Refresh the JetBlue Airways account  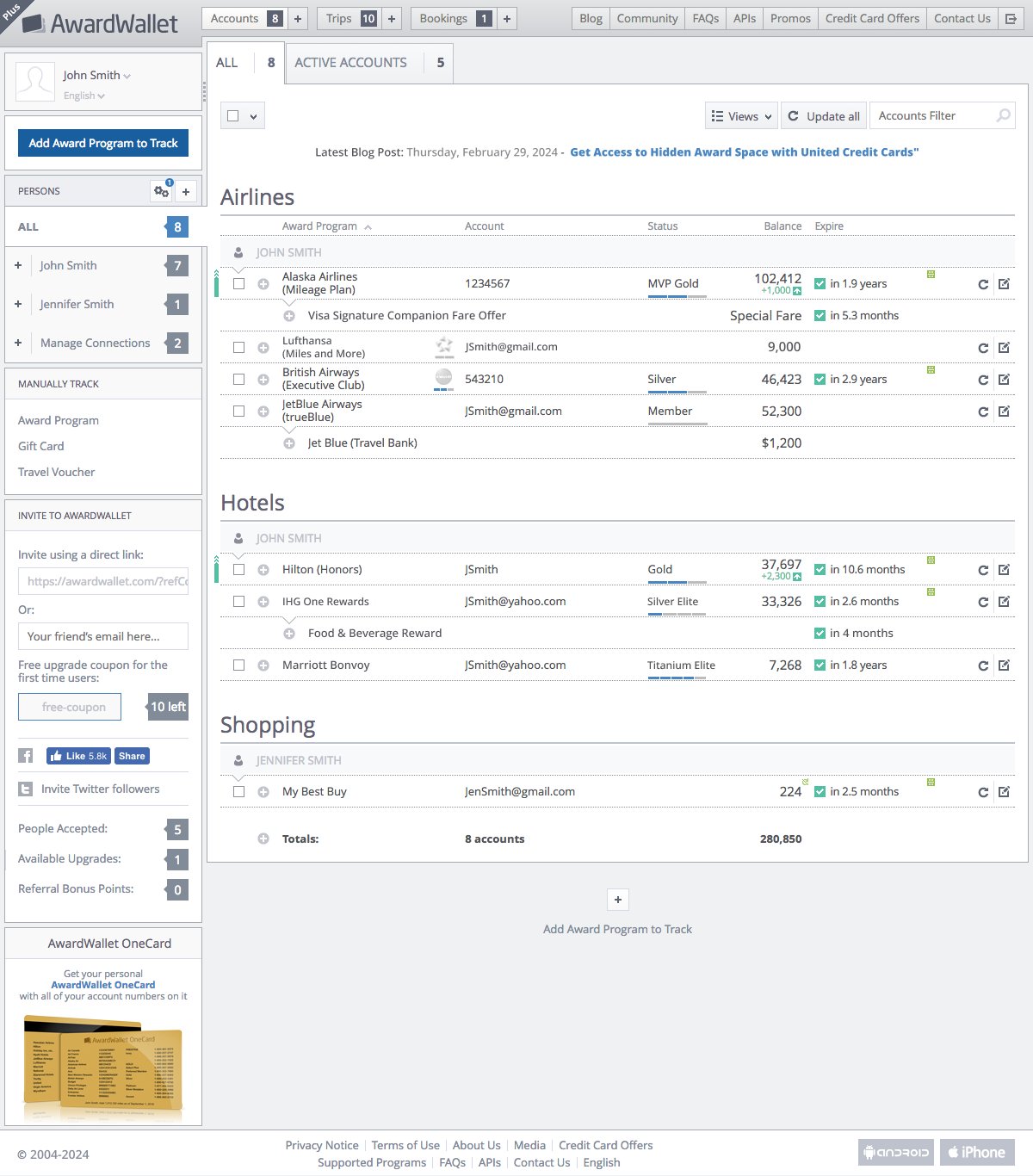[x=983, y=412]
